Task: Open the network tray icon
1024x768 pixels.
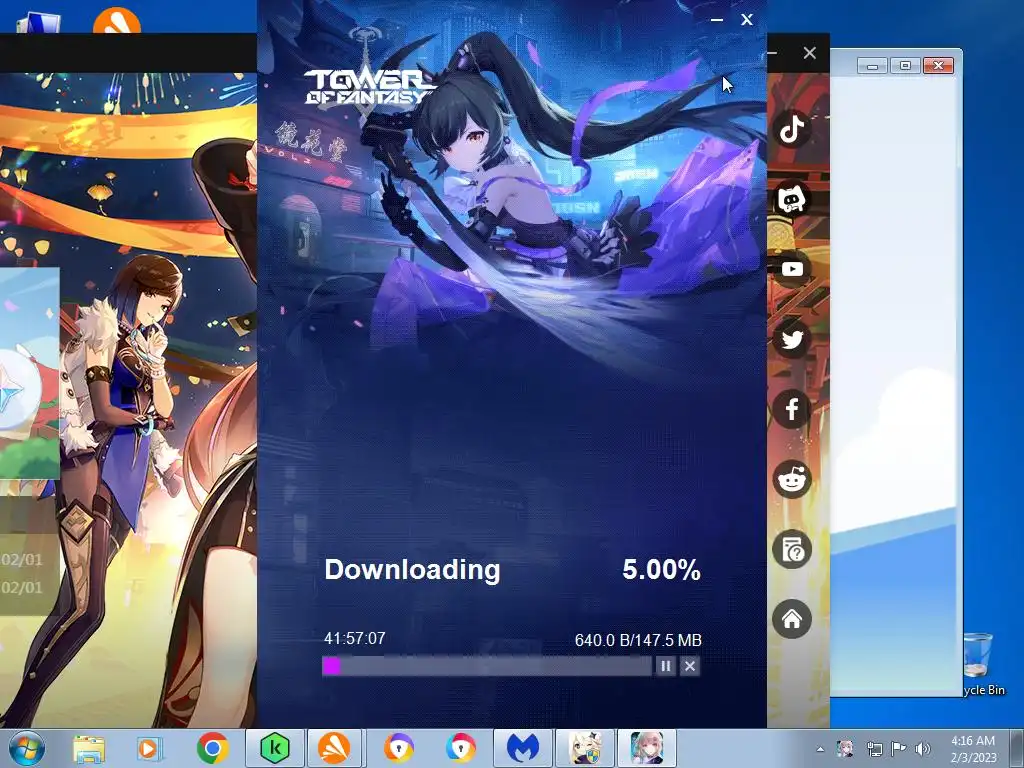Action: tap(874, 749)
